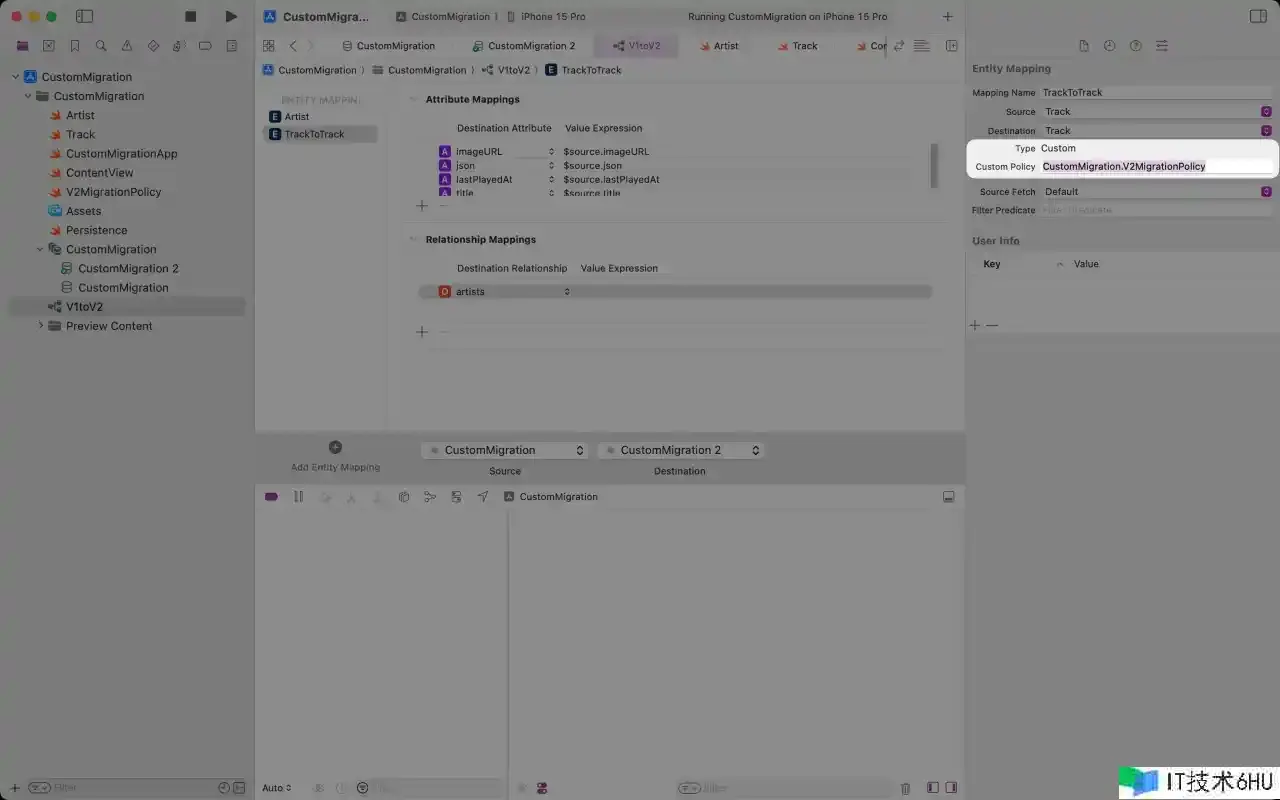Open the Quick Help inspector icon

pos(1136,46)
